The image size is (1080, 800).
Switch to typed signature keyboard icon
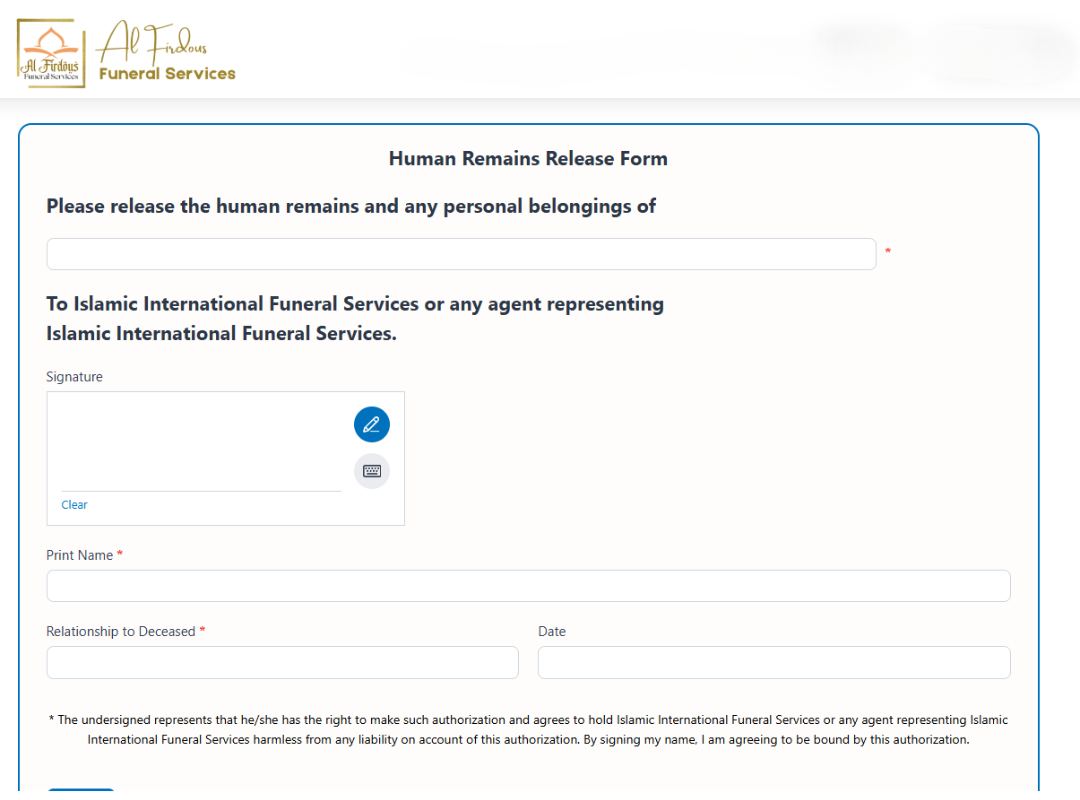click(372, 471)
